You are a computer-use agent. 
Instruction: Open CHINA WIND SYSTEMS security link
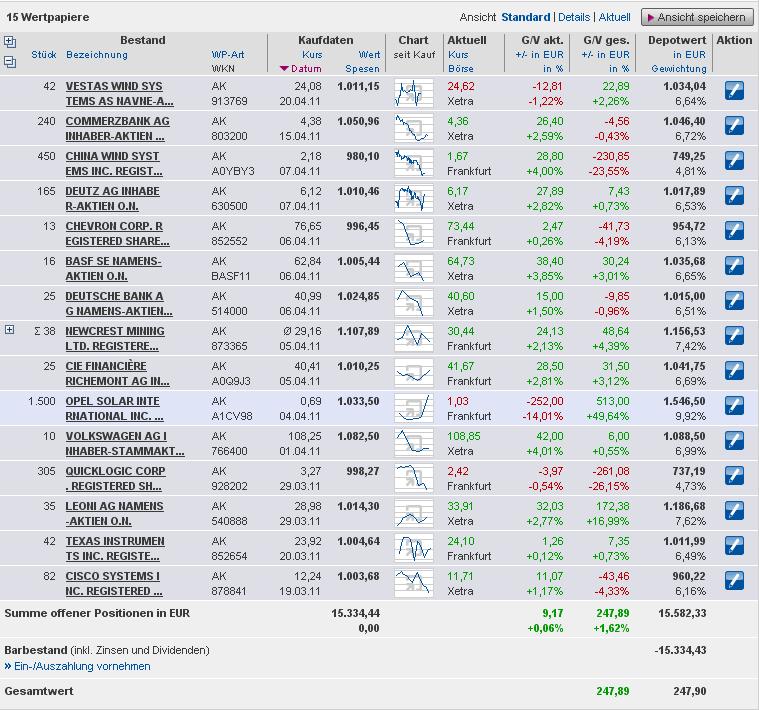[114, 163]
